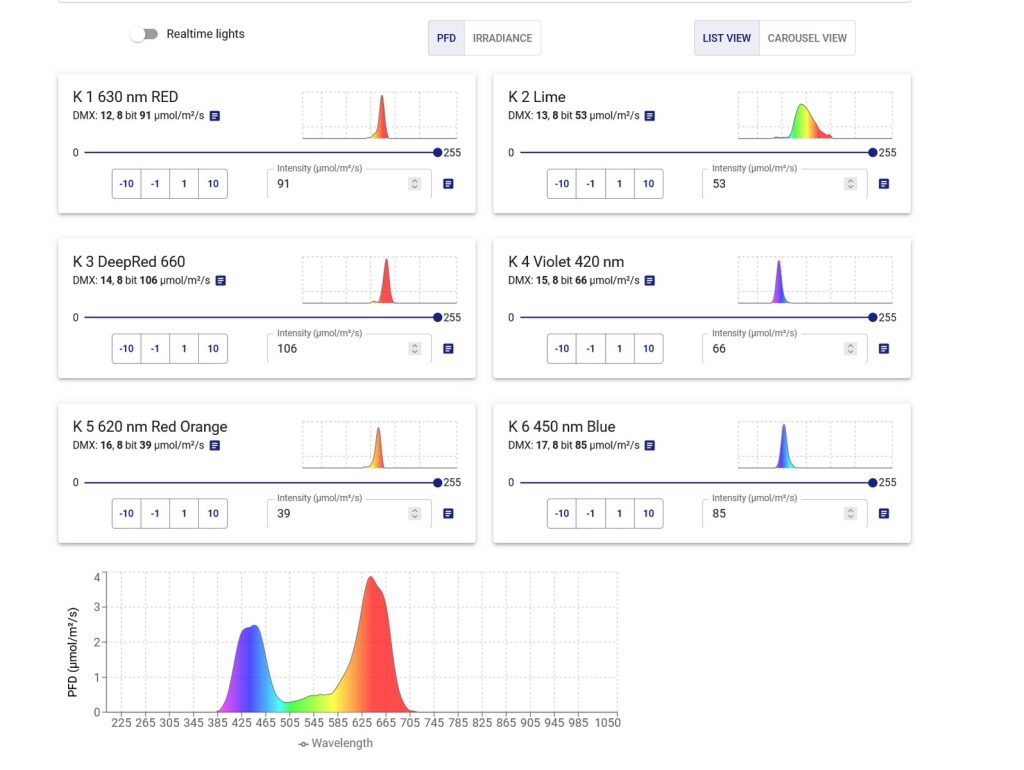Click the icon right of K 4 intensity field
Screen dimensions: 1024x770
point(884,349)
